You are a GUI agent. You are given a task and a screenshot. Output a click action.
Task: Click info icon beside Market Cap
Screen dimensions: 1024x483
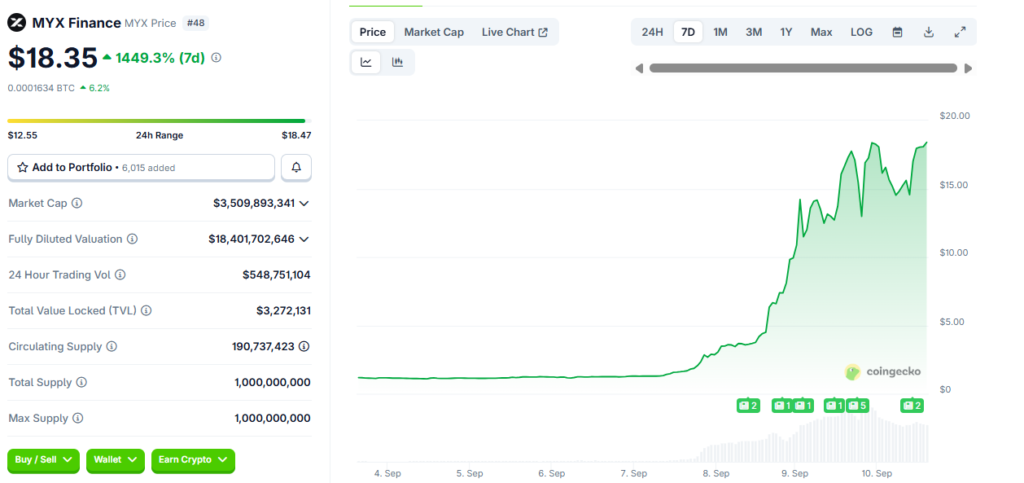tap(77, 204)
